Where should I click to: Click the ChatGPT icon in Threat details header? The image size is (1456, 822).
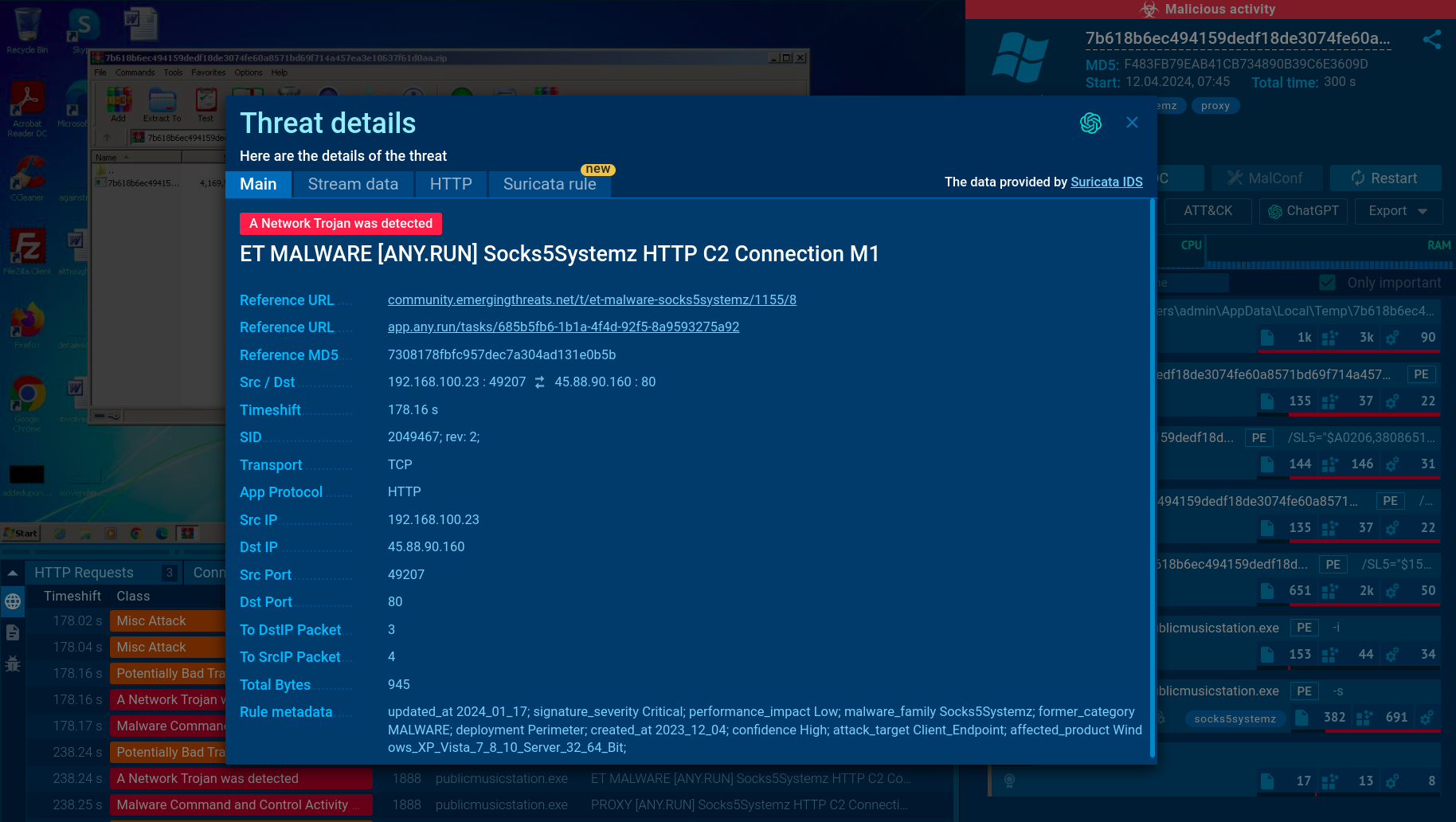click(1090, 123)
